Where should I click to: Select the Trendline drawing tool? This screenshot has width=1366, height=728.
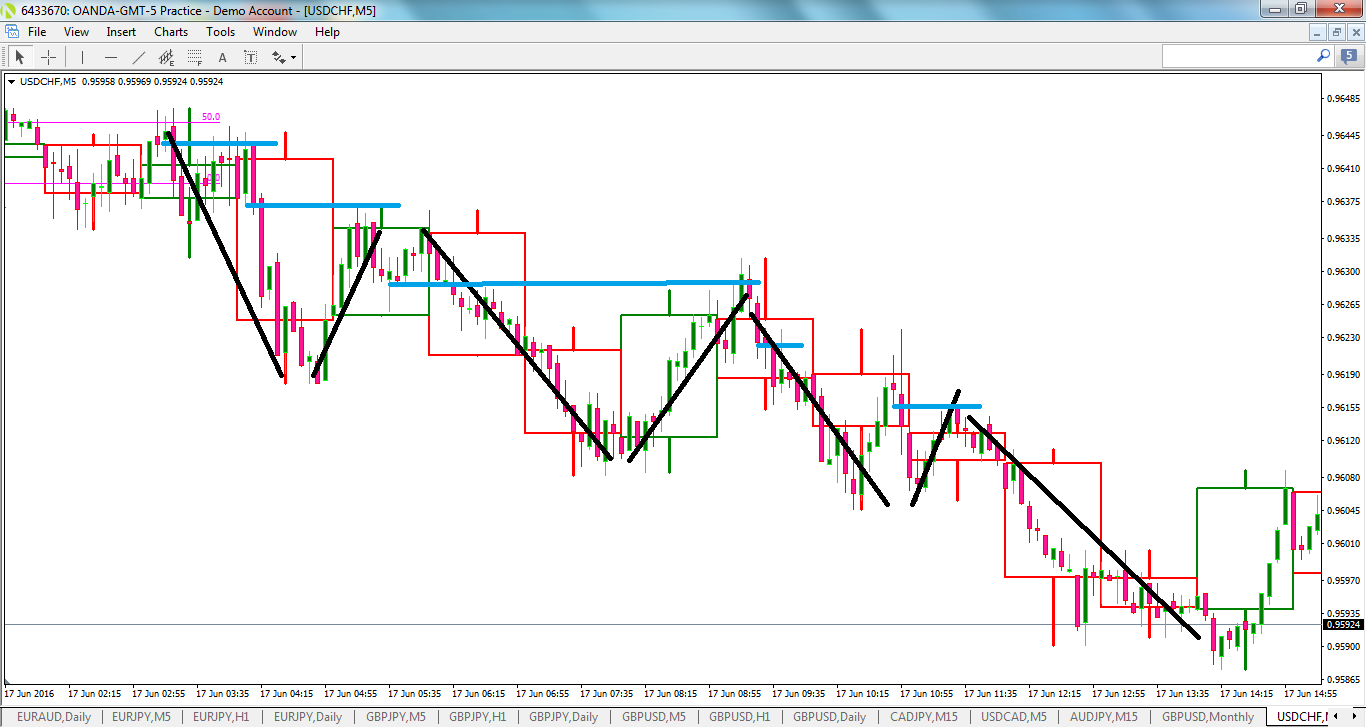coord(137,57)
